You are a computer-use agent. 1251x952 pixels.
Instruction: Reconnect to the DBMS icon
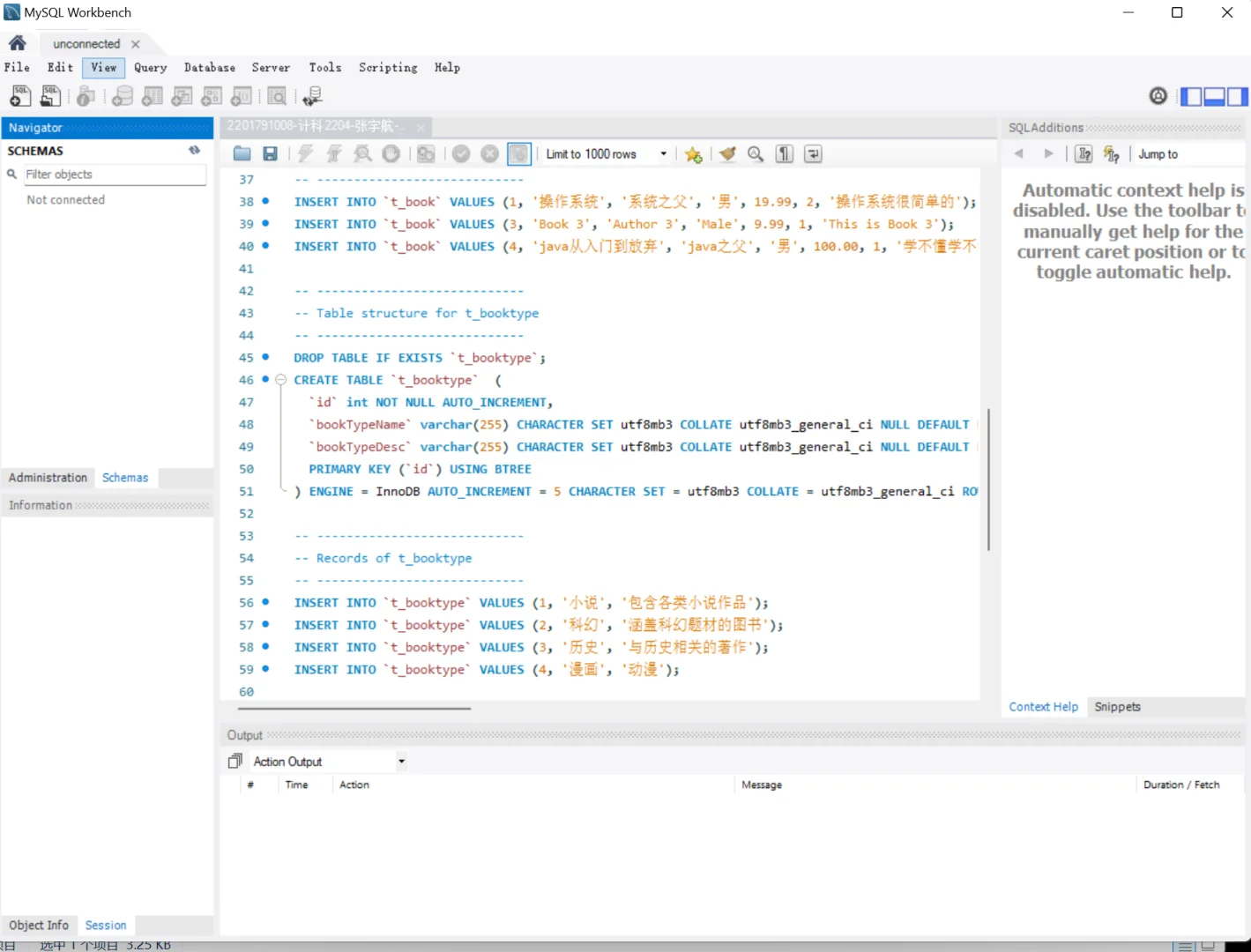click(x=312, y=96)
